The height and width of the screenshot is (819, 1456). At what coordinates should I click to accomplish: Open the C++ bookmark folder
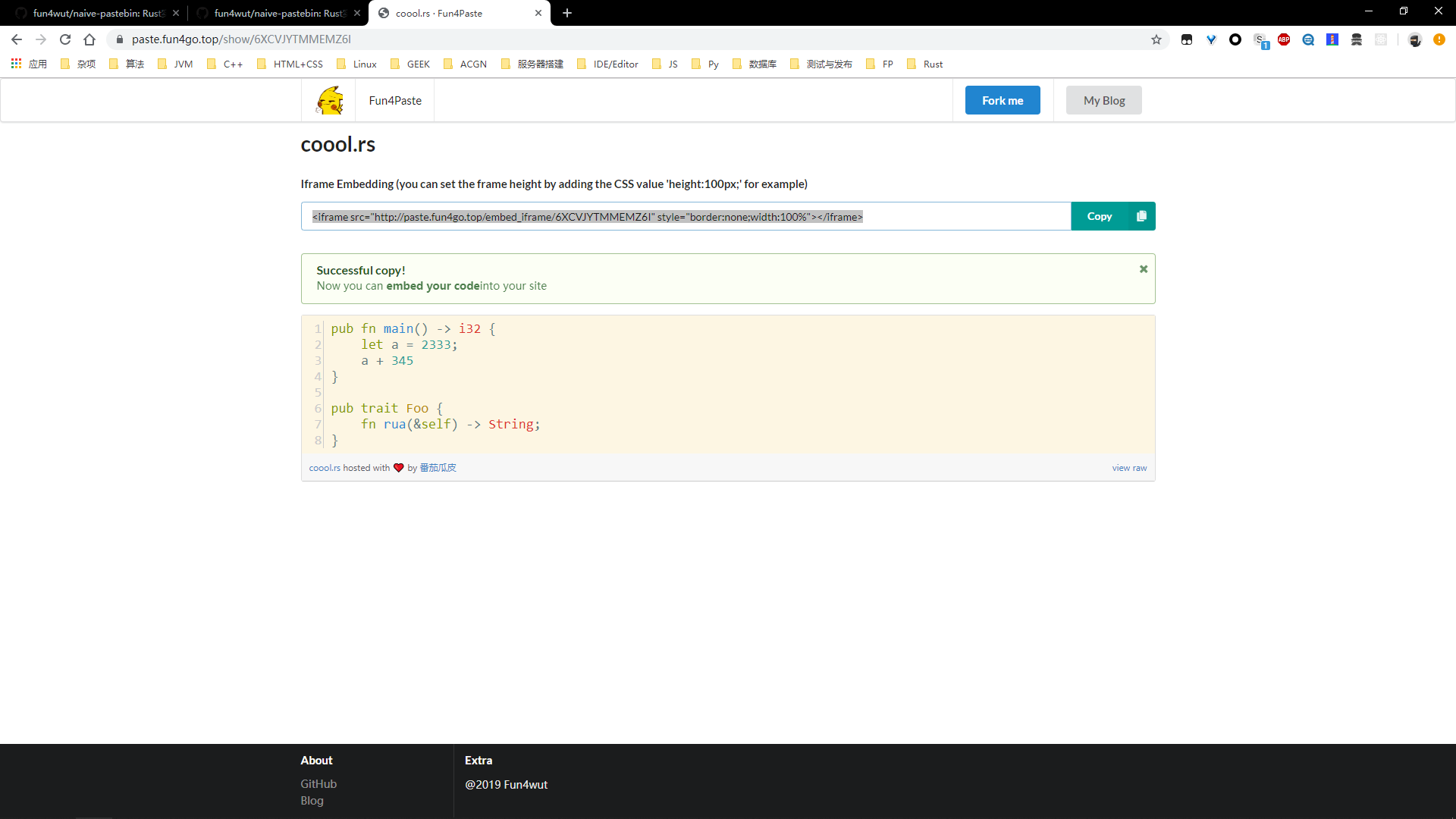(x=225, y=64)
